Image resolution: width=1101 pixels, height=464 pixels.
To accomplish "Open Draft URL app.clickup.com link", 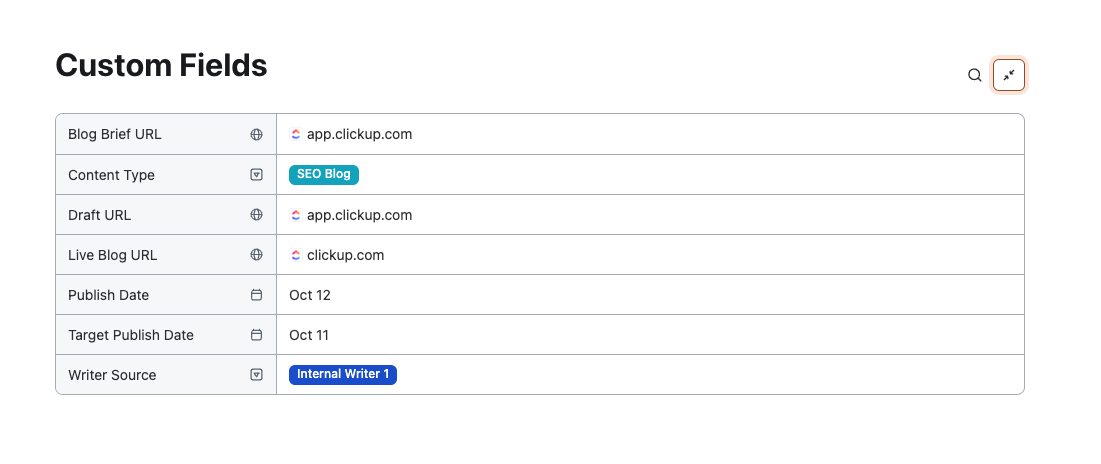I will (359, 215).
